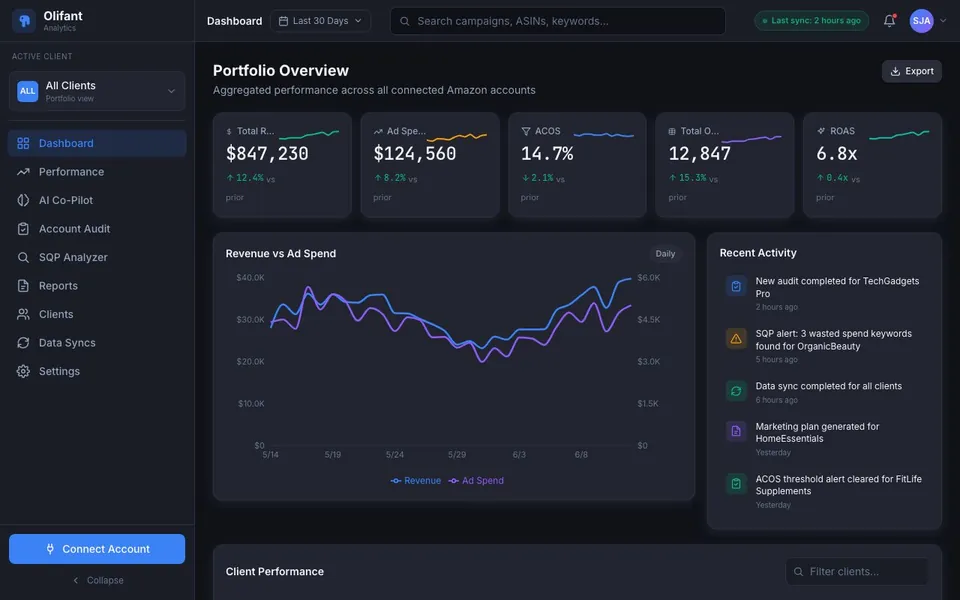Go to Performance in the sidebar
This screenshot has width=960, height=600.
97,172
